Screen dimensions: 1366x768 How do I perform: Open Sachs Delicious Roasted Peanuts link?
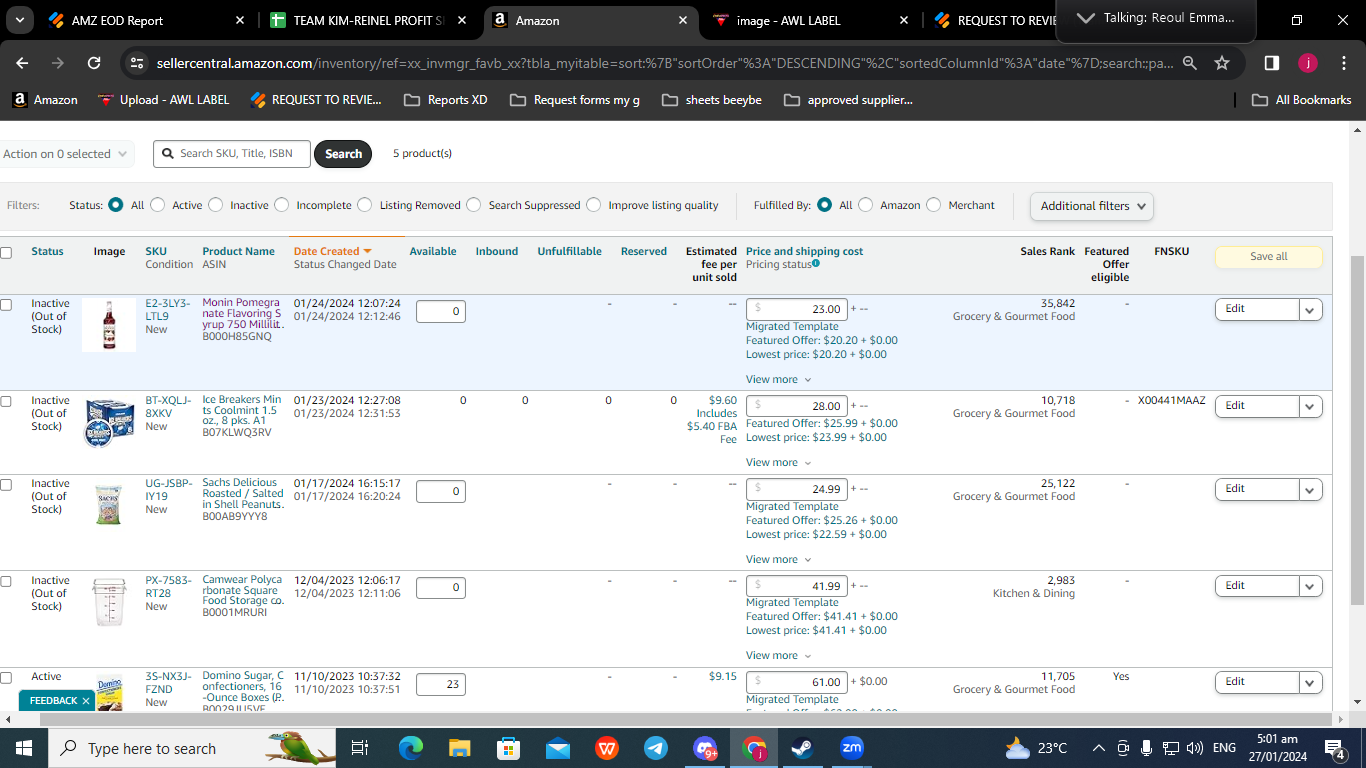click(x=243, y=494)
